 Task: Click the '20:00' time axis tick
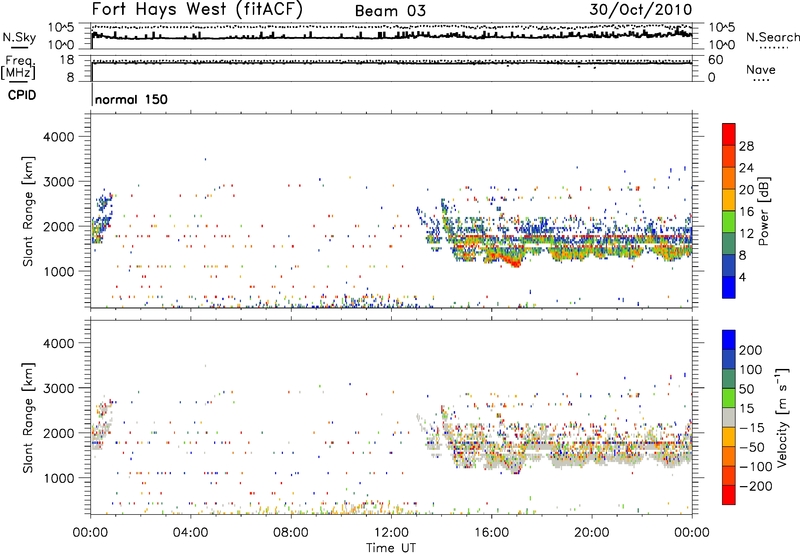pos(591,533)
